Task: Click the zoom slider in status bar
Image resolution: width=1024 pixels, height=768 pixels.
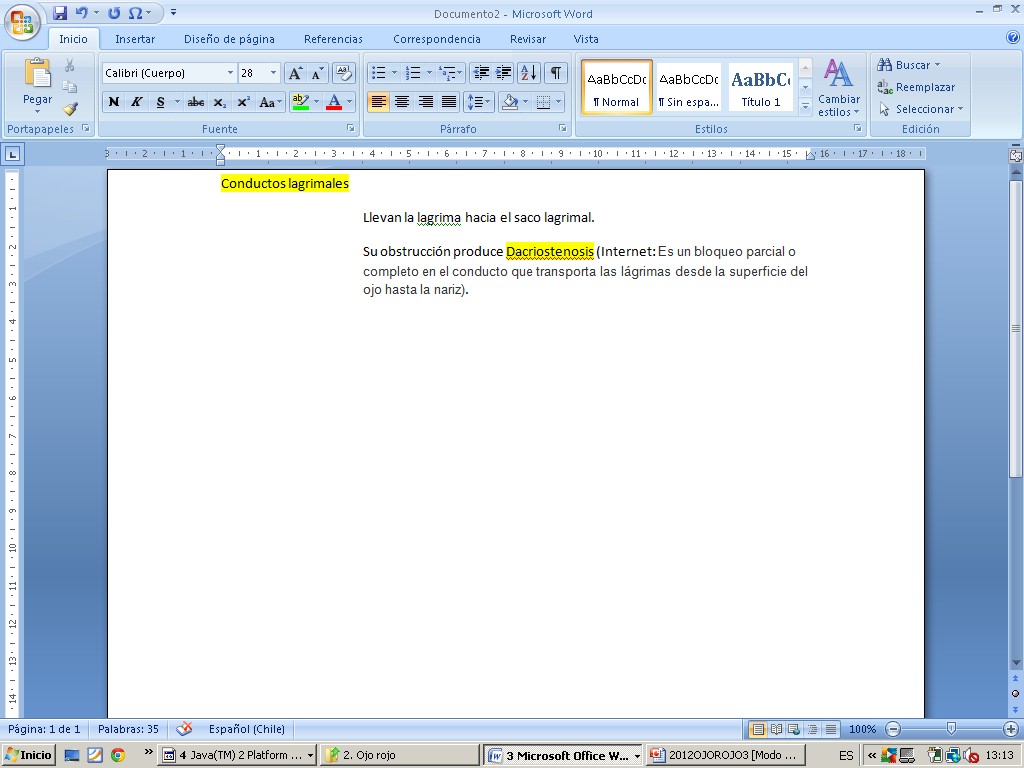Action: [951, 729]
